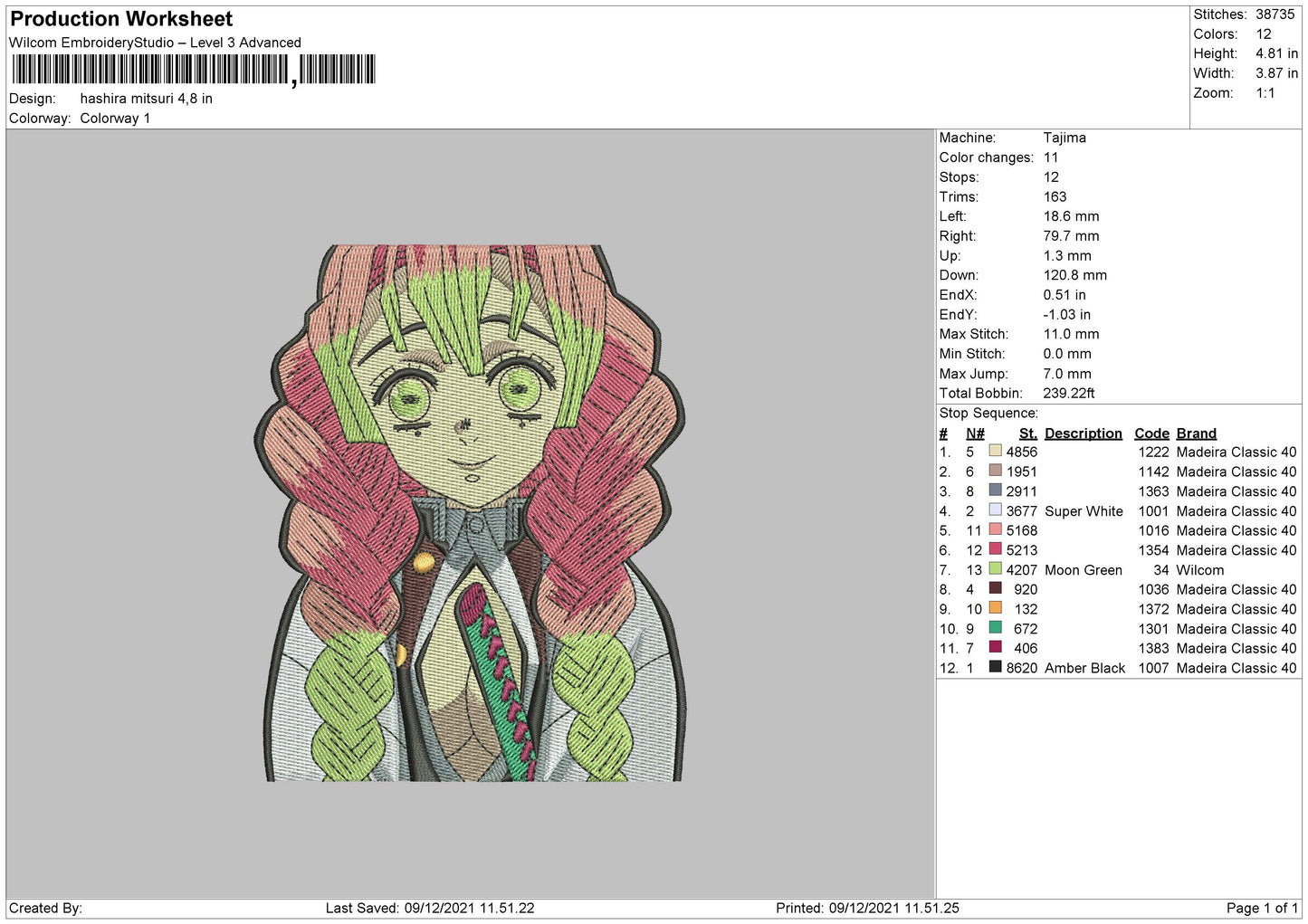
Task: Select the 'Super White' description
Action: coord(1084,511)
